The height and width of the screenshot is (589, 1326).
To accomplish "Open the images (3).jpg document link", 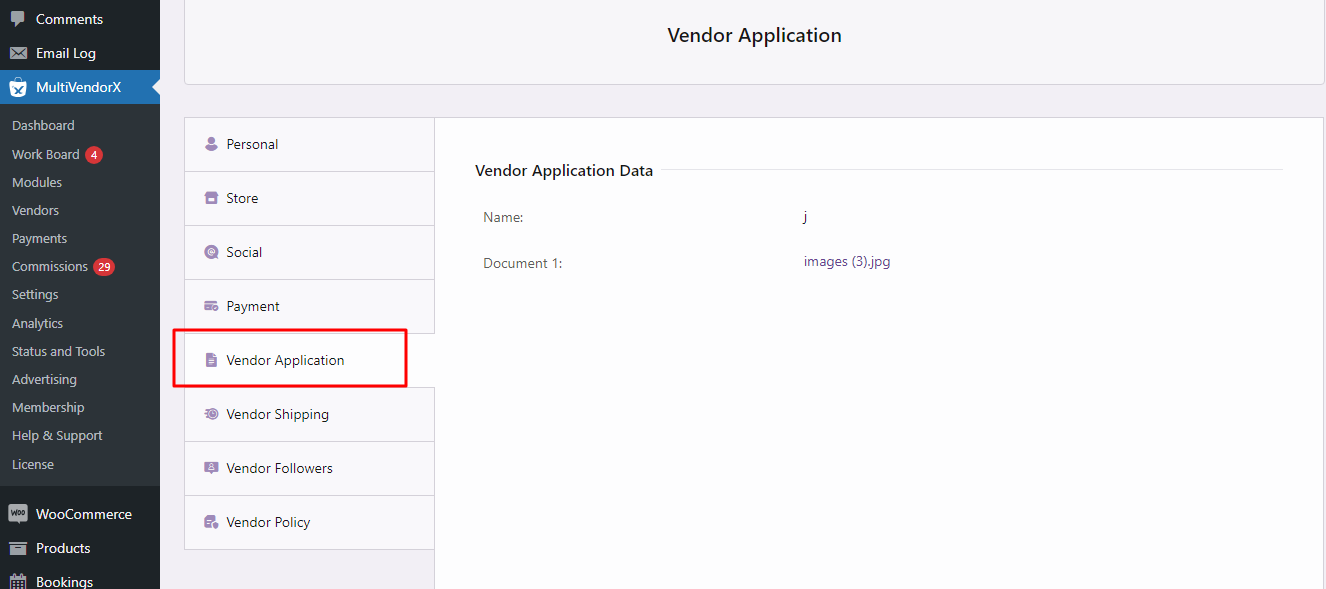I will (x=847, y=262).
